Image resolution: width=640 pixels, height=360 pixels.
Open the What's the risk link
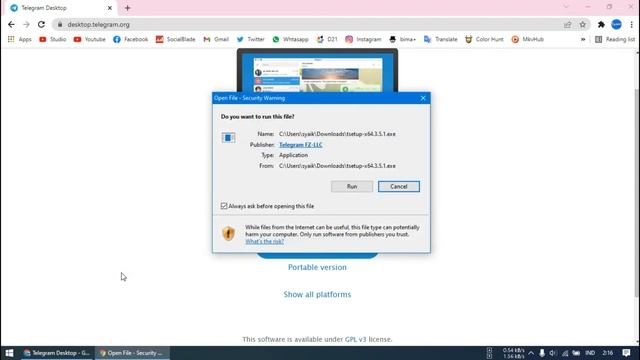pyautogui.click(x=264, y=242)
